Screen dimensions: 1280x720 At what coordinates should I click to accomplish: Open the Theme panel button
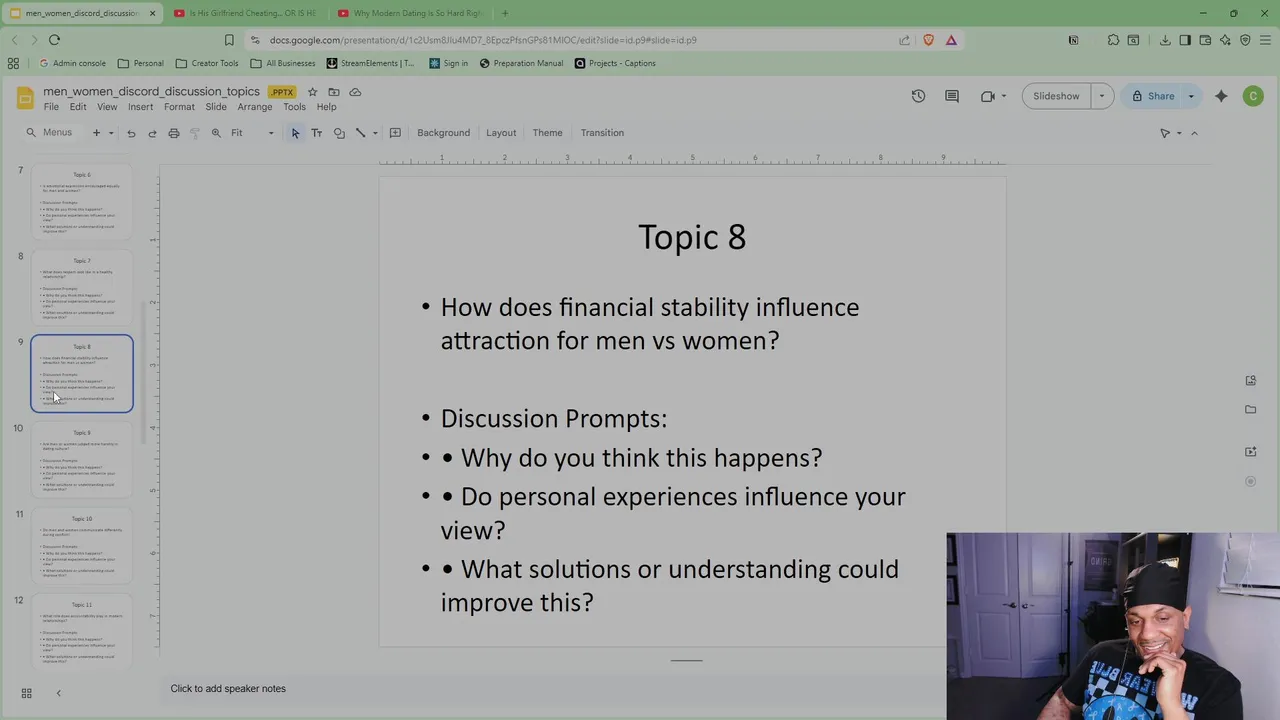pos(547,133)
